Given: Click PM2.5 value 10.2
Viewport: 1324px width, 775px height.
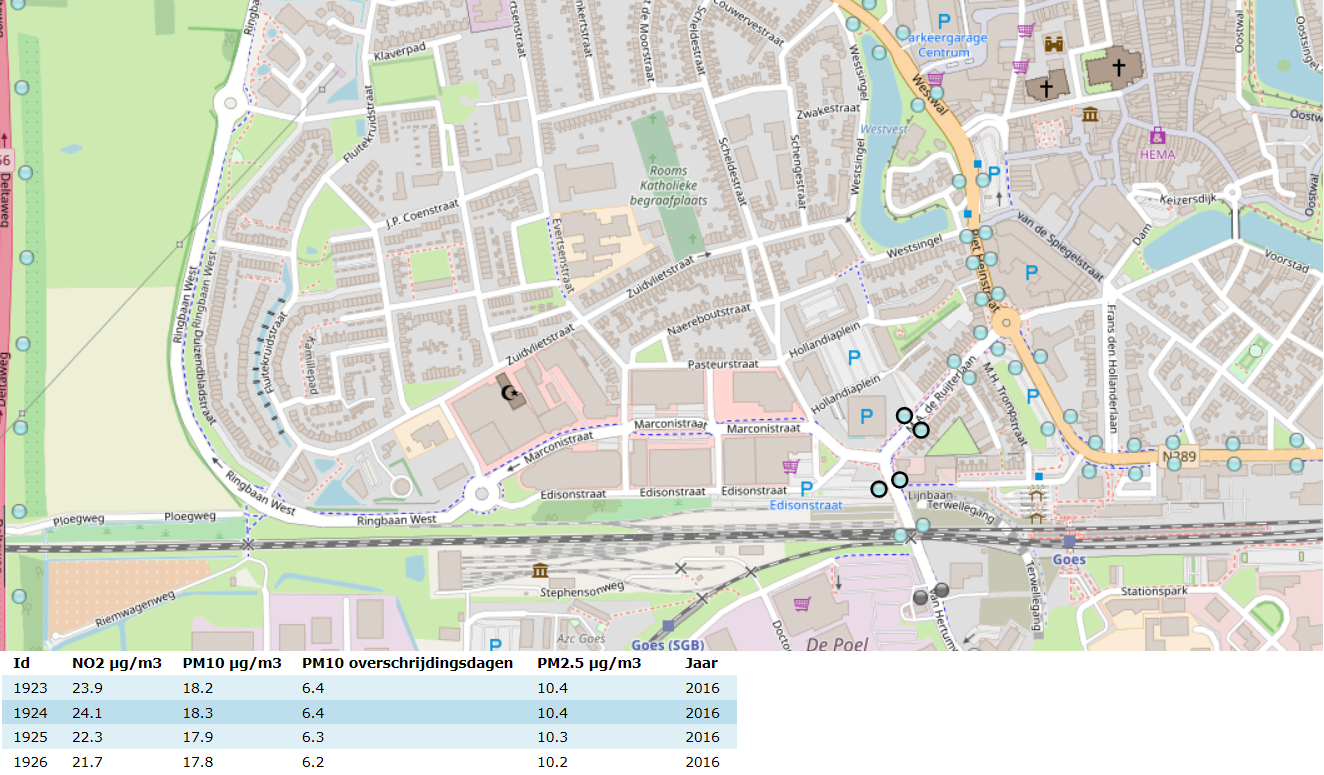Looking at the screenshot, I should tap(552, 762).
